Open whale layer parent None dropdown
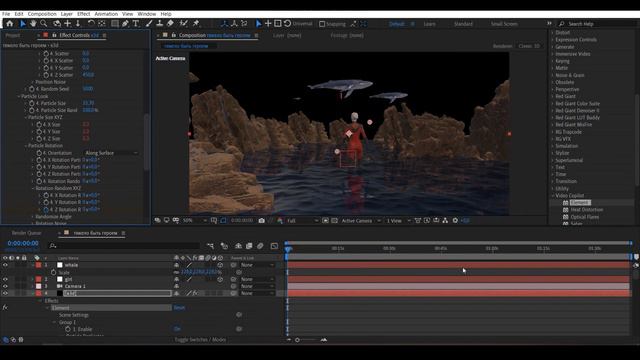The width and height of the screenshot is (640, 360). 257,265
